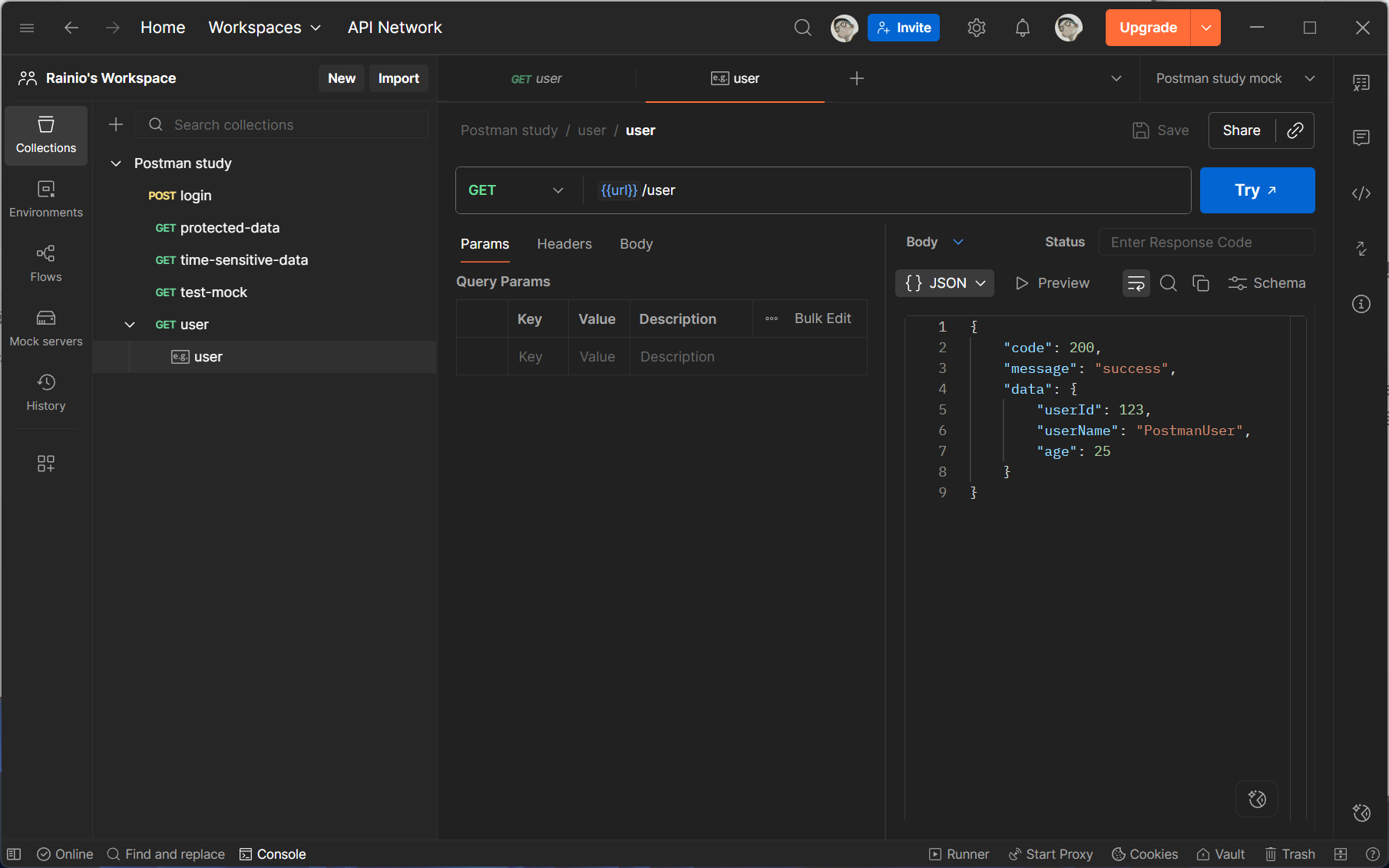
Task: Open the global search magnifier icon
Action: 802,28
